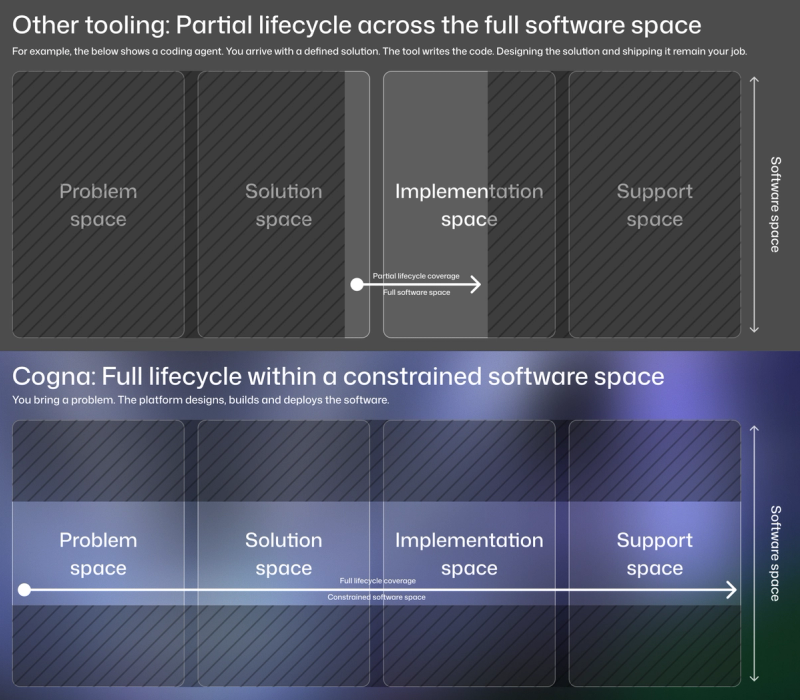Select 'Problem space' label in Other tooling diagram
Screen dimensions: 800x700
click(x=98, y=205)
